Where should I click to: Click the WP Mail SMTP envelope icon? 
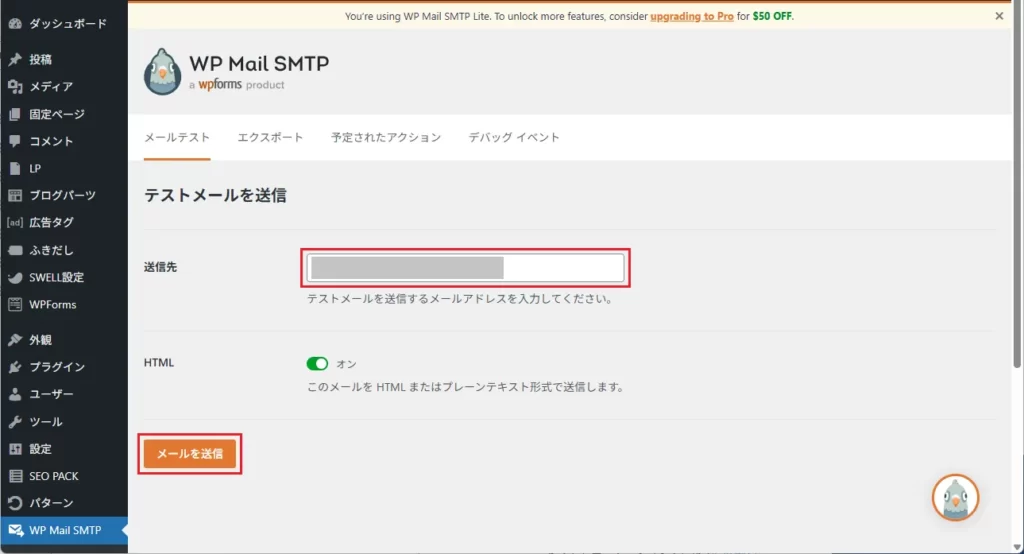click(16, 530)
